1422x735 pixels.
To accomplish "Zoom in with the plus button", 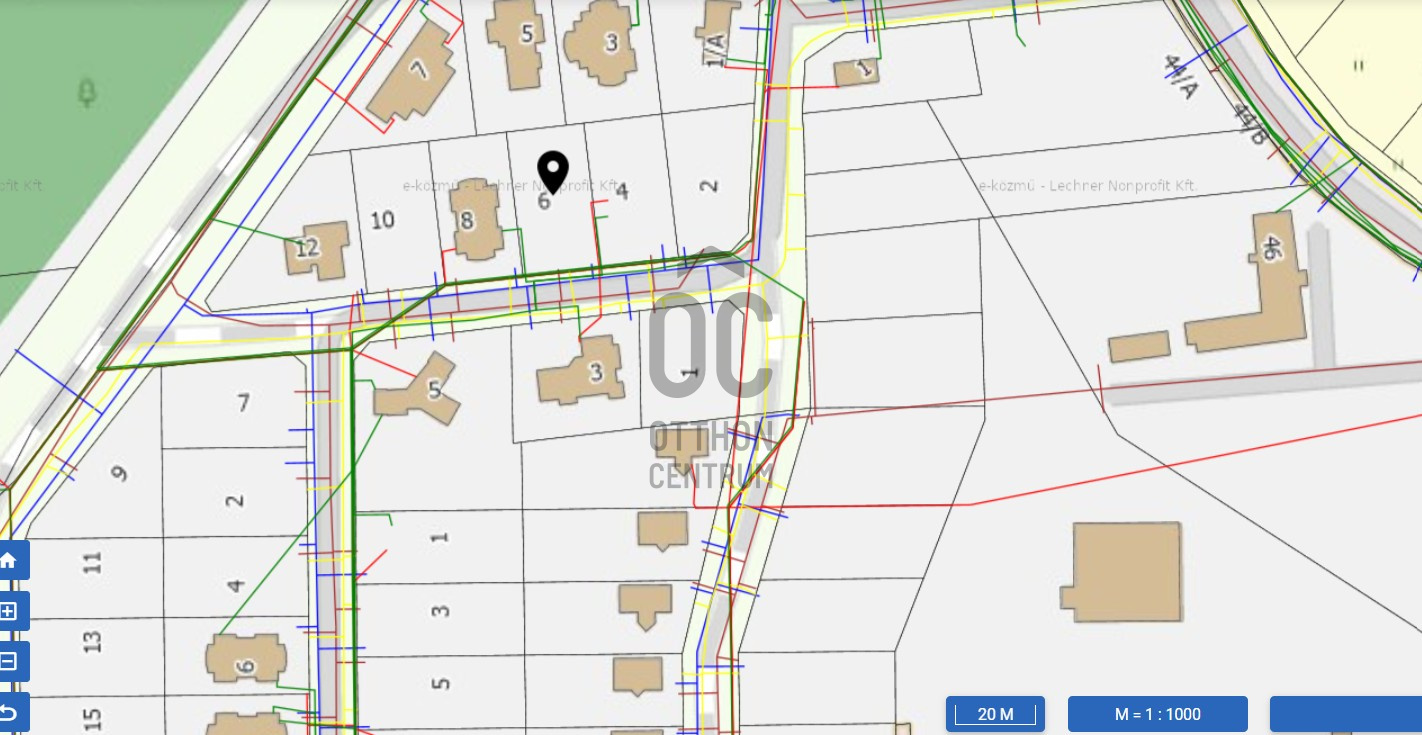I will pyautogui.click(x=12, y=611).
